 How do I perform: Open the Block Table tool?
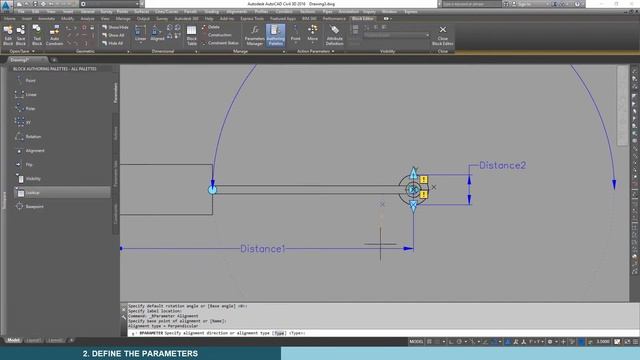click(191, 35)
